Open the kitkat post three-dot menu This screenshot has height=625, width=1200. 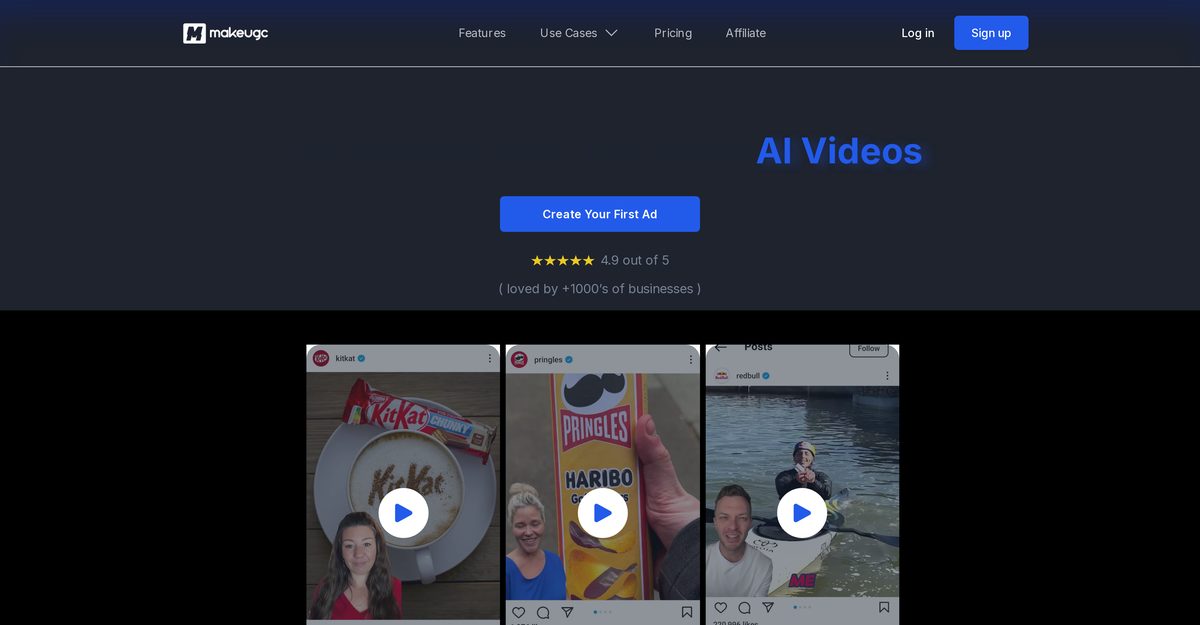(489, 358)
